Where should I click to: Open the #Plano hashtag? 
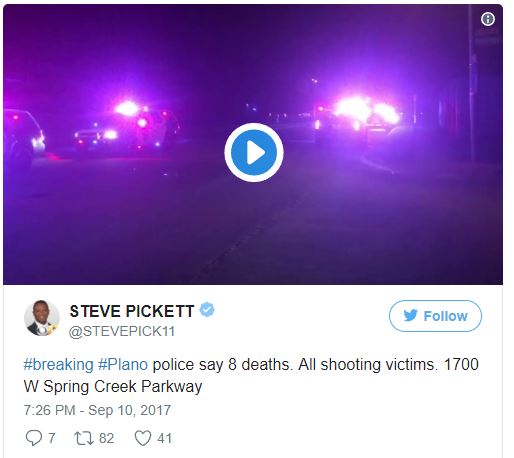[123, 365]
